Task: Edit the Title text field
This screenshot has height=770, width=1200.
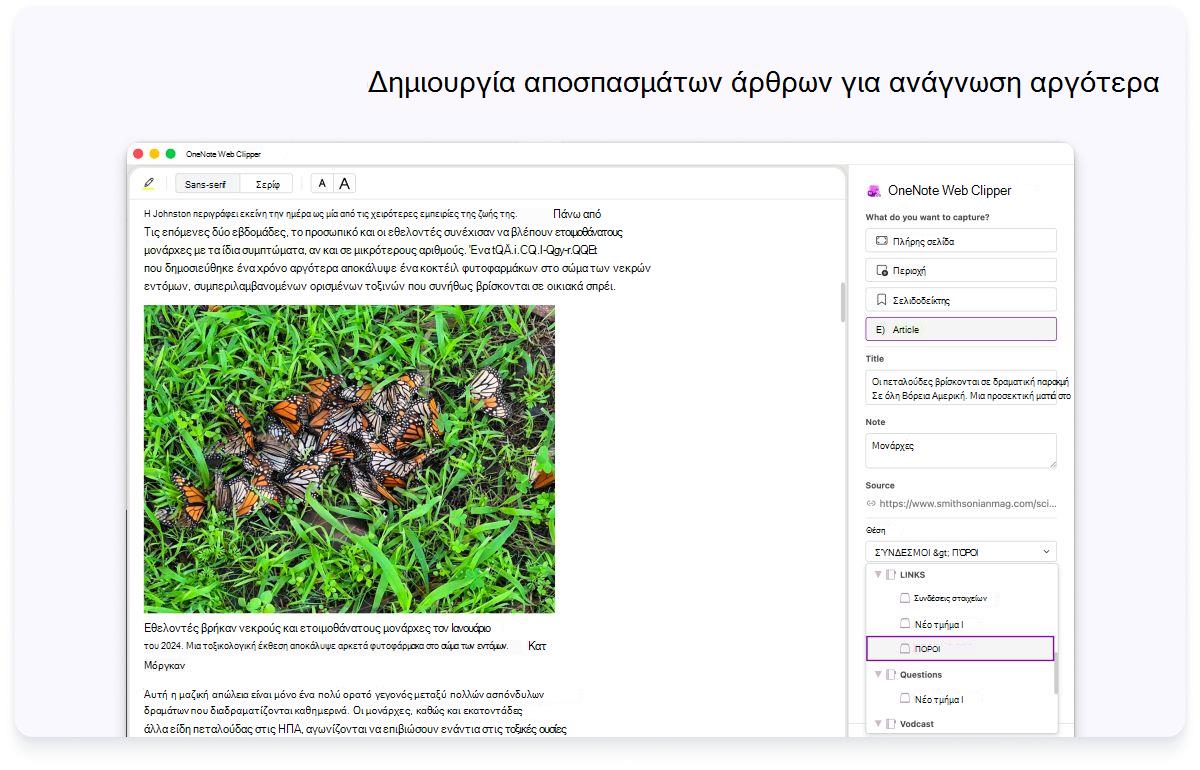Action: [961, 388]
